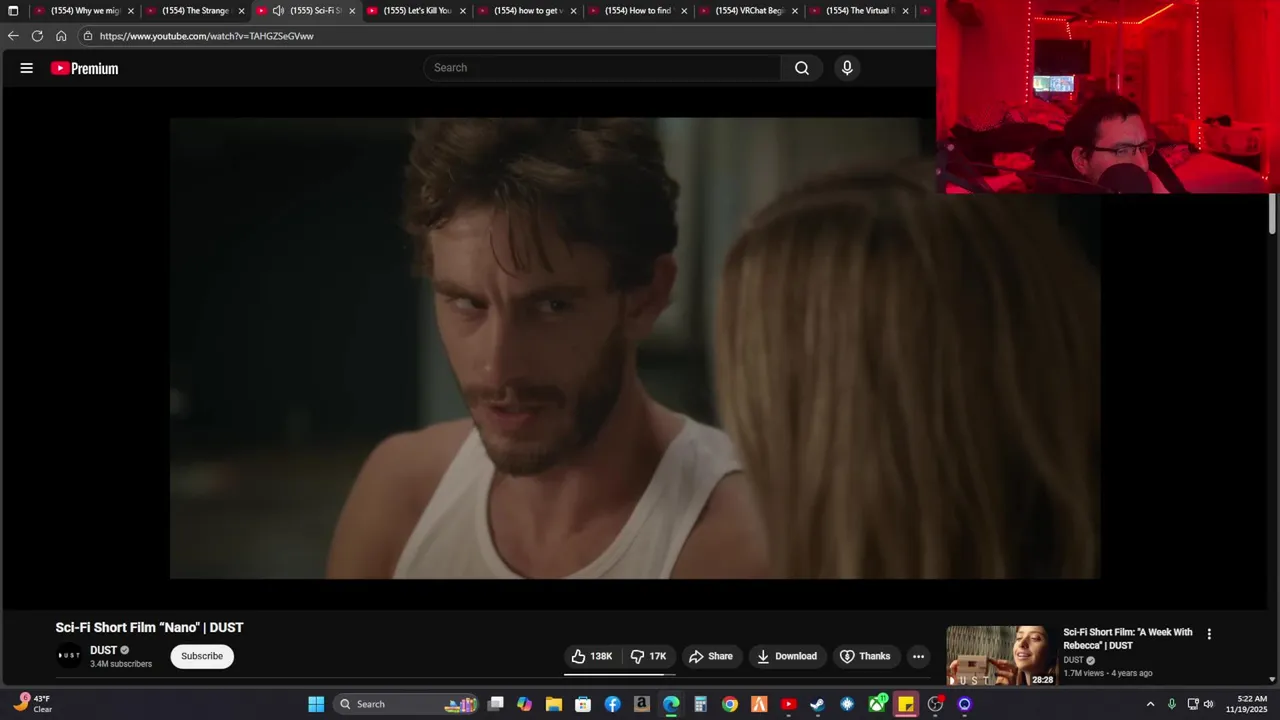
Task: Open Steam from taskbar
Action: point(817,704)
